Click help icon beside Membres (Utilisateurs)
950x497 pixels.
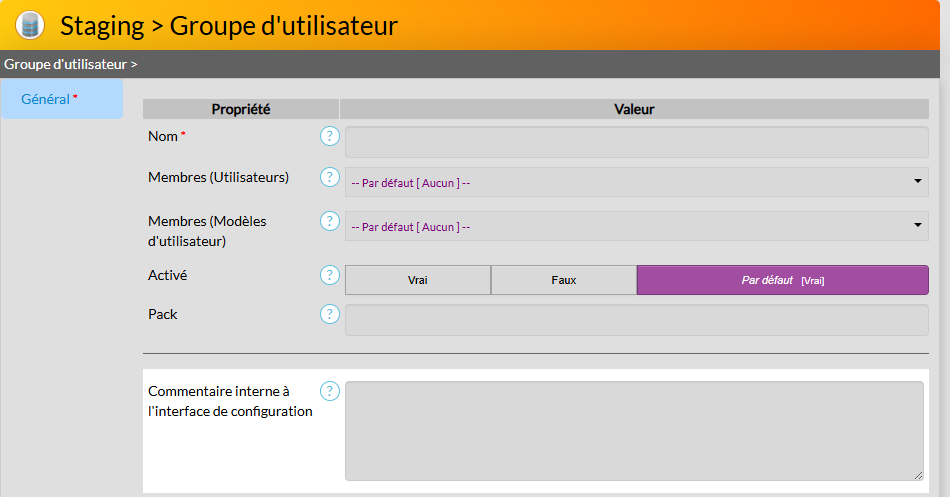click(330, 177)
